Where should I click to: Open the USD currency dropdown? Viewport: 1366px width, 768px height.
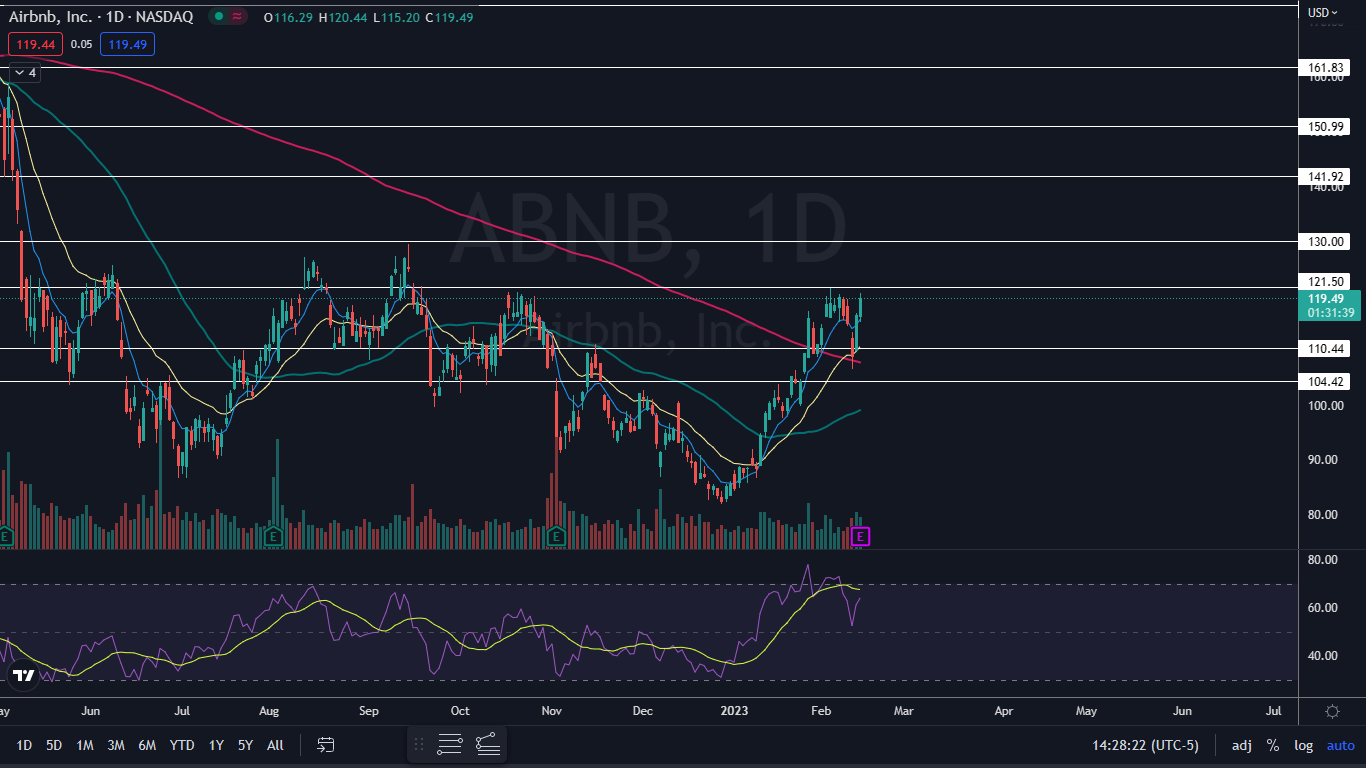(x=1323, y=13)
